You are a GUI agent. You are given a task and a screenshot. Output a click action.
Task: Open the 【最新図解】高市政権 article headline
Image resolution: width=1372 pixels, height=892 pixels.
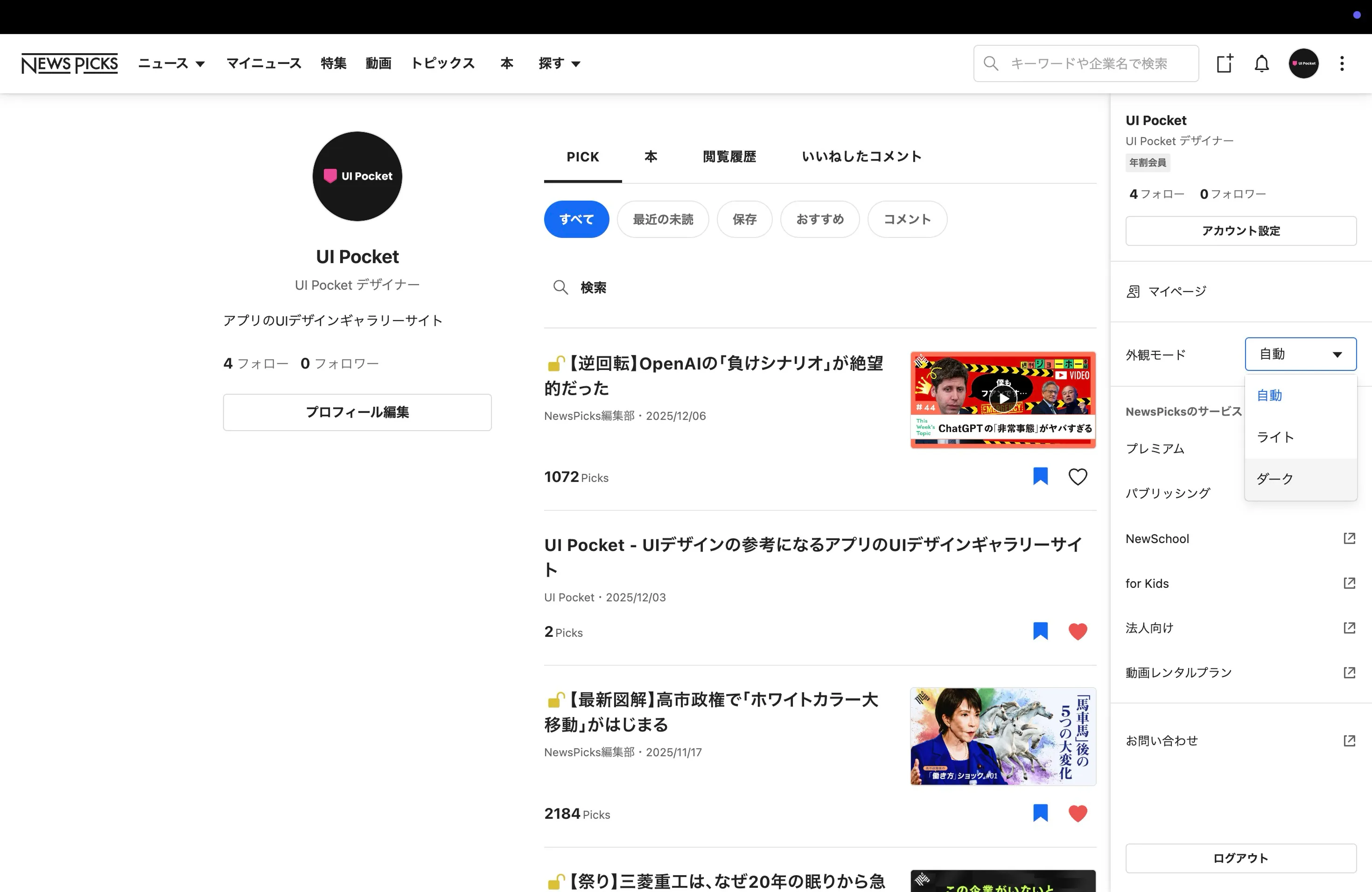(711, 711)
